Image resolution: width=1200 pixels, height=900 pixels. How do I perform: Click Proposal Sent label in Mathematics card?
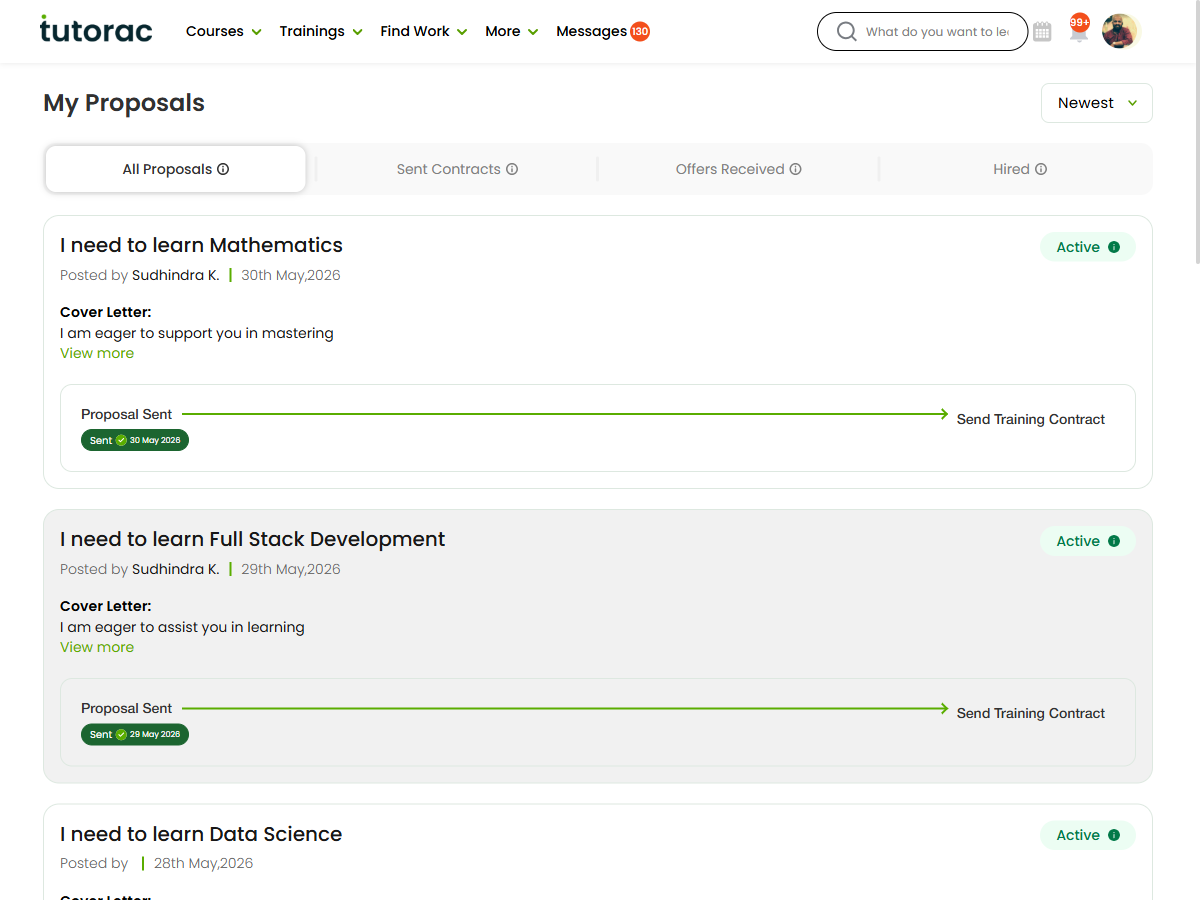pyautogui.click(x=127, y=414)
